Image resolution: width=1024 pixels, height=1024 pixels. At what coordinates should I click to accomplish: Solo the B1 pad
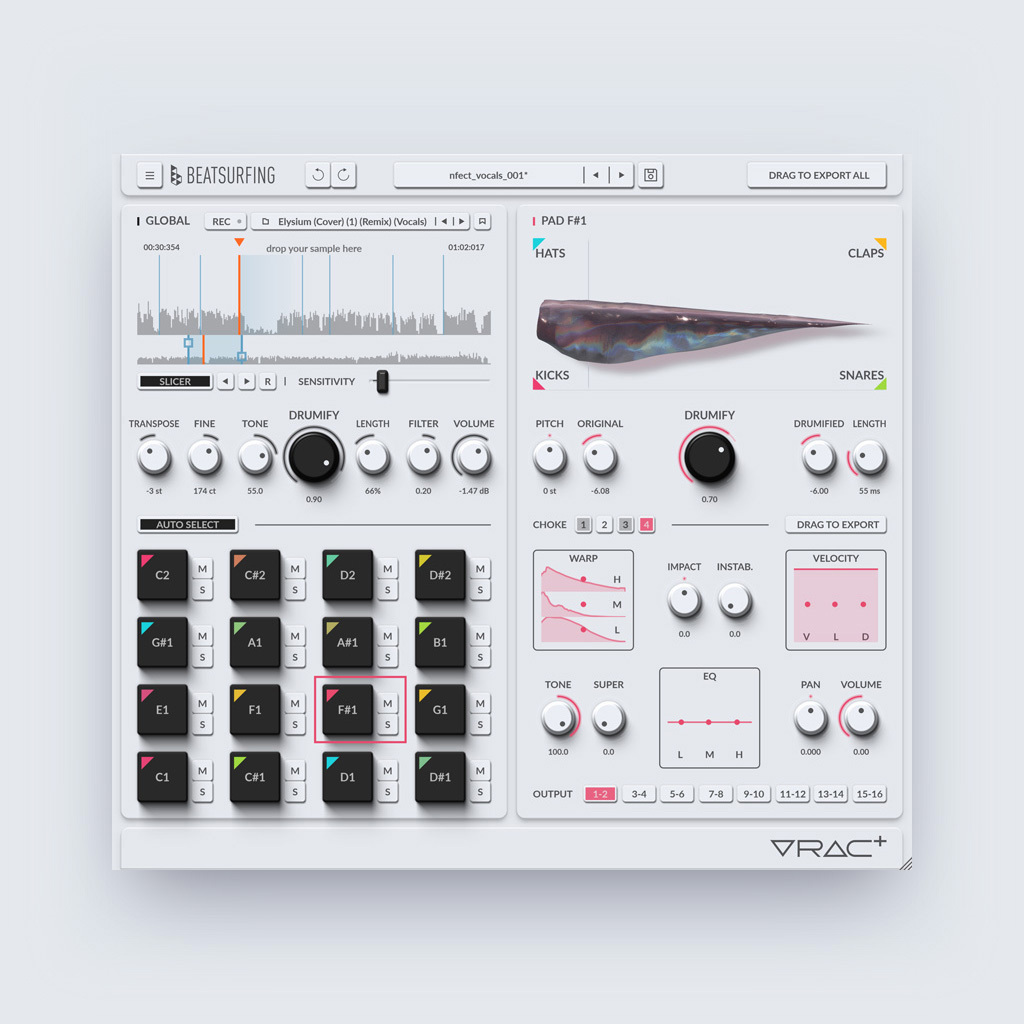[x=480, y=657]
